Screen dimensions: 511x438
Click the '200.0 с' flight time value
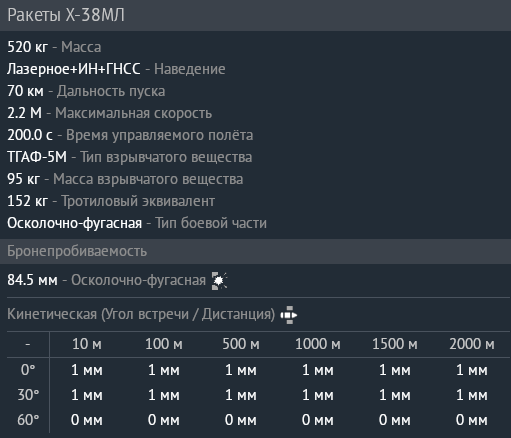(30, 135)
